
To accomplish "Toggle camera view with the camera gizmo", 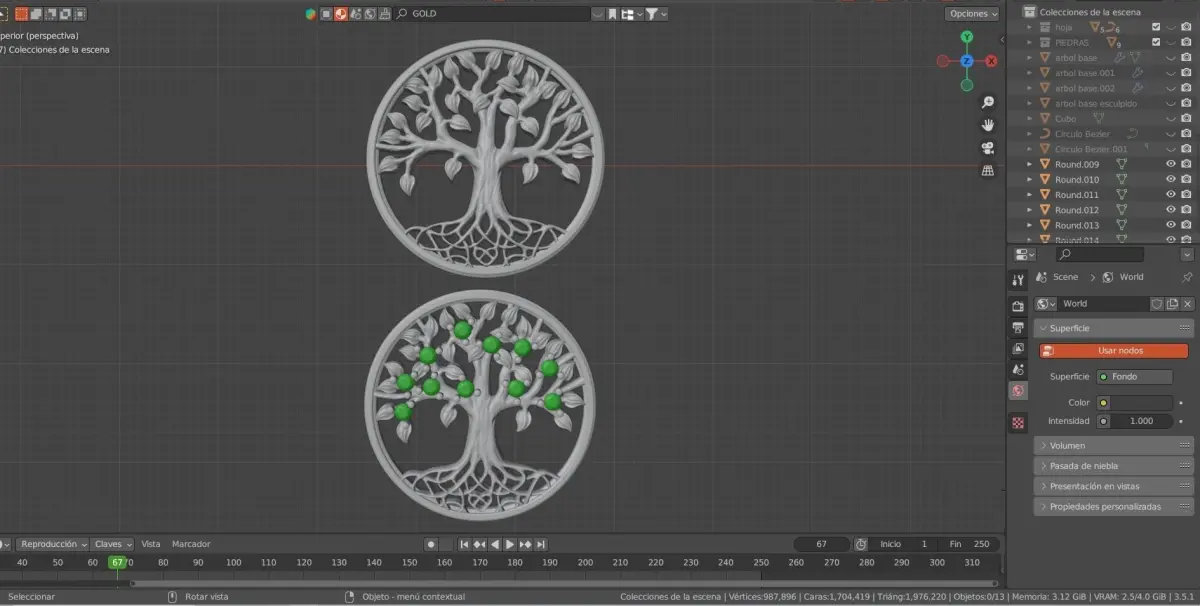I will point(988,148).
